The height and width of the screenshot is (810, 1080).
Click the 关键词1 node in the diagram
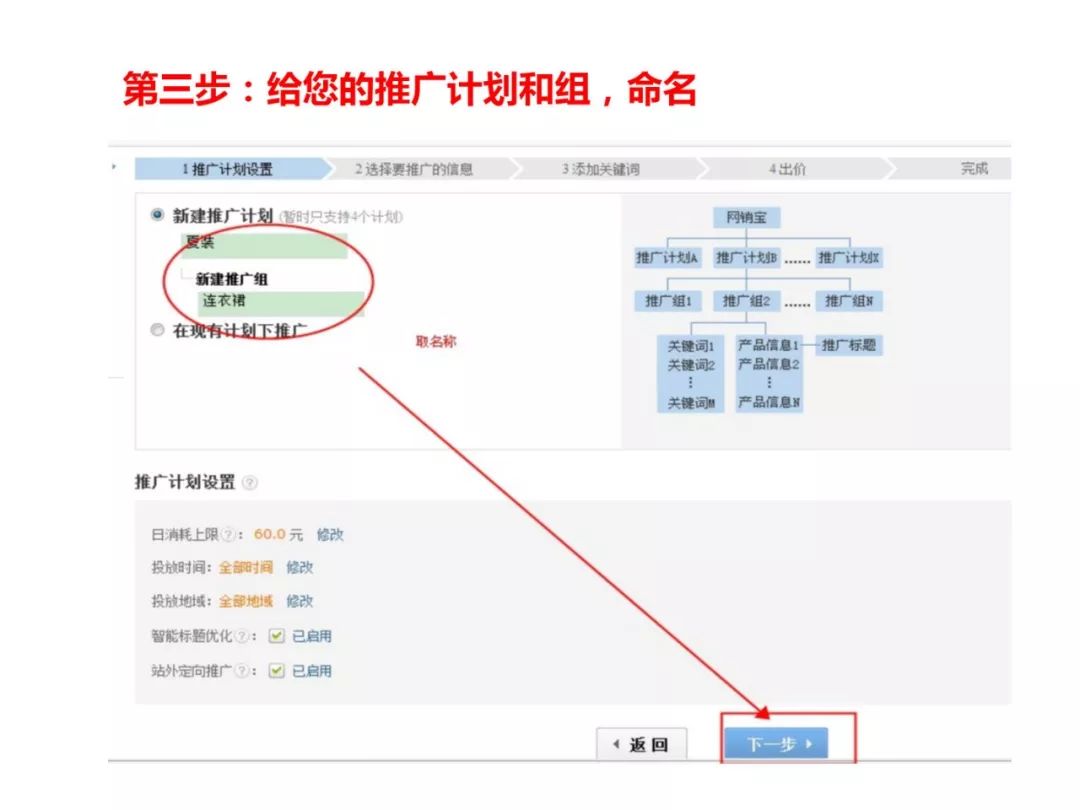pyautogui.click(x=692, y=345)
